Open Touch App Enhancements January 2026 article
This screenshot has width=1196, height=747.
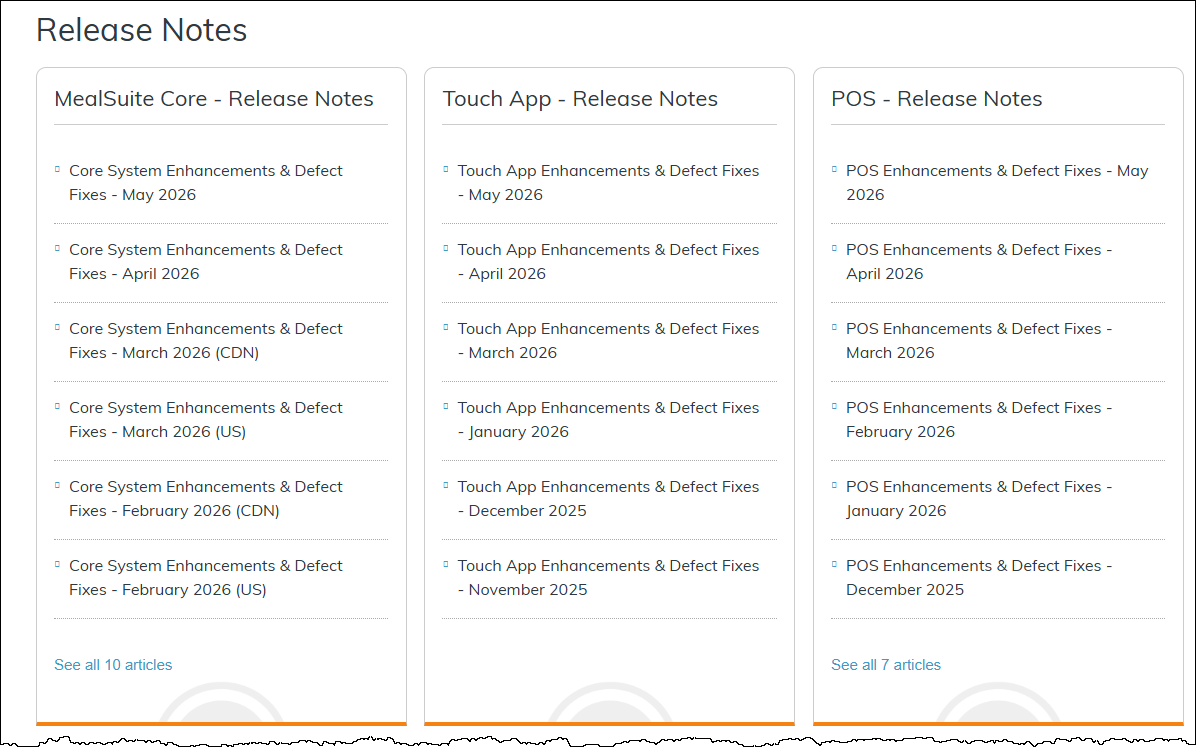[x=609, y=420]
